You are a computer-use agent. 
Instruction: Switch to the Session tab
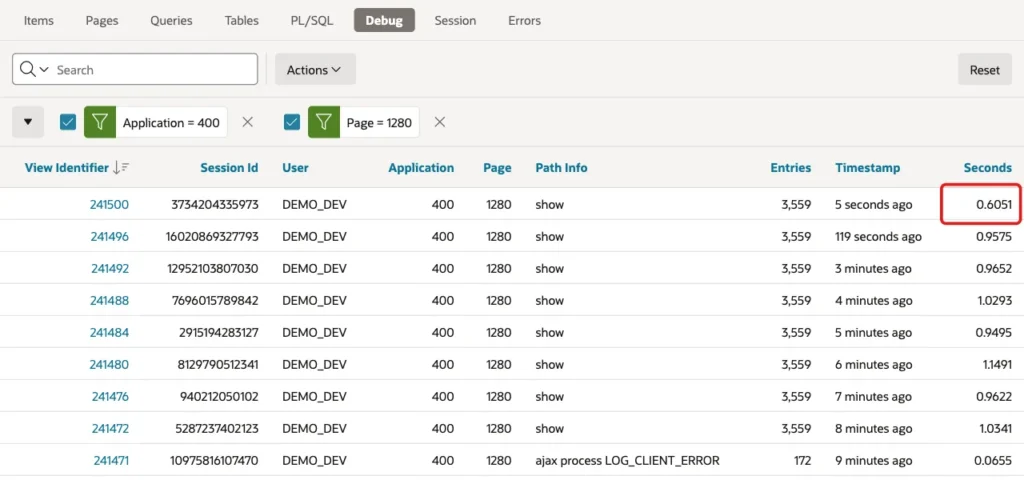[455, 20]
